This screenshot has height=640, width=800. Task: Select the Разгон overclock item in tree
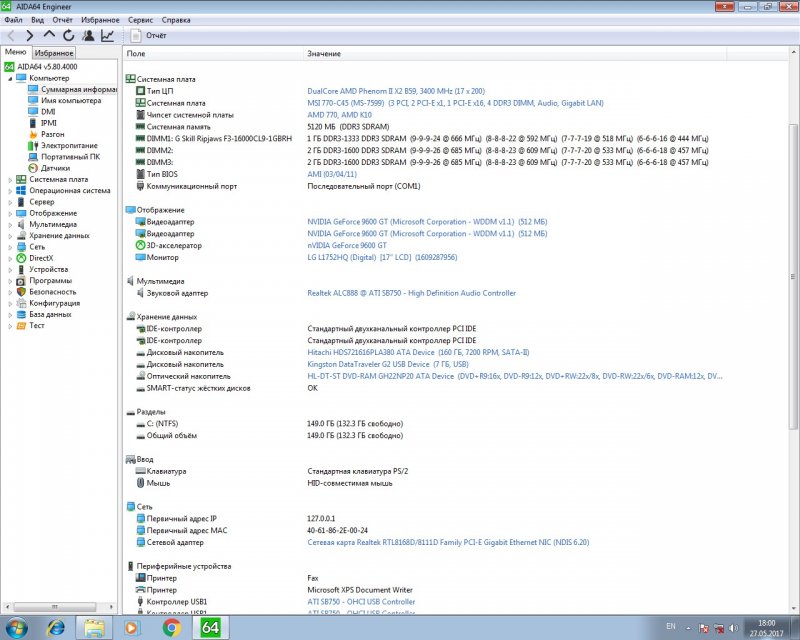coord(52,134)
